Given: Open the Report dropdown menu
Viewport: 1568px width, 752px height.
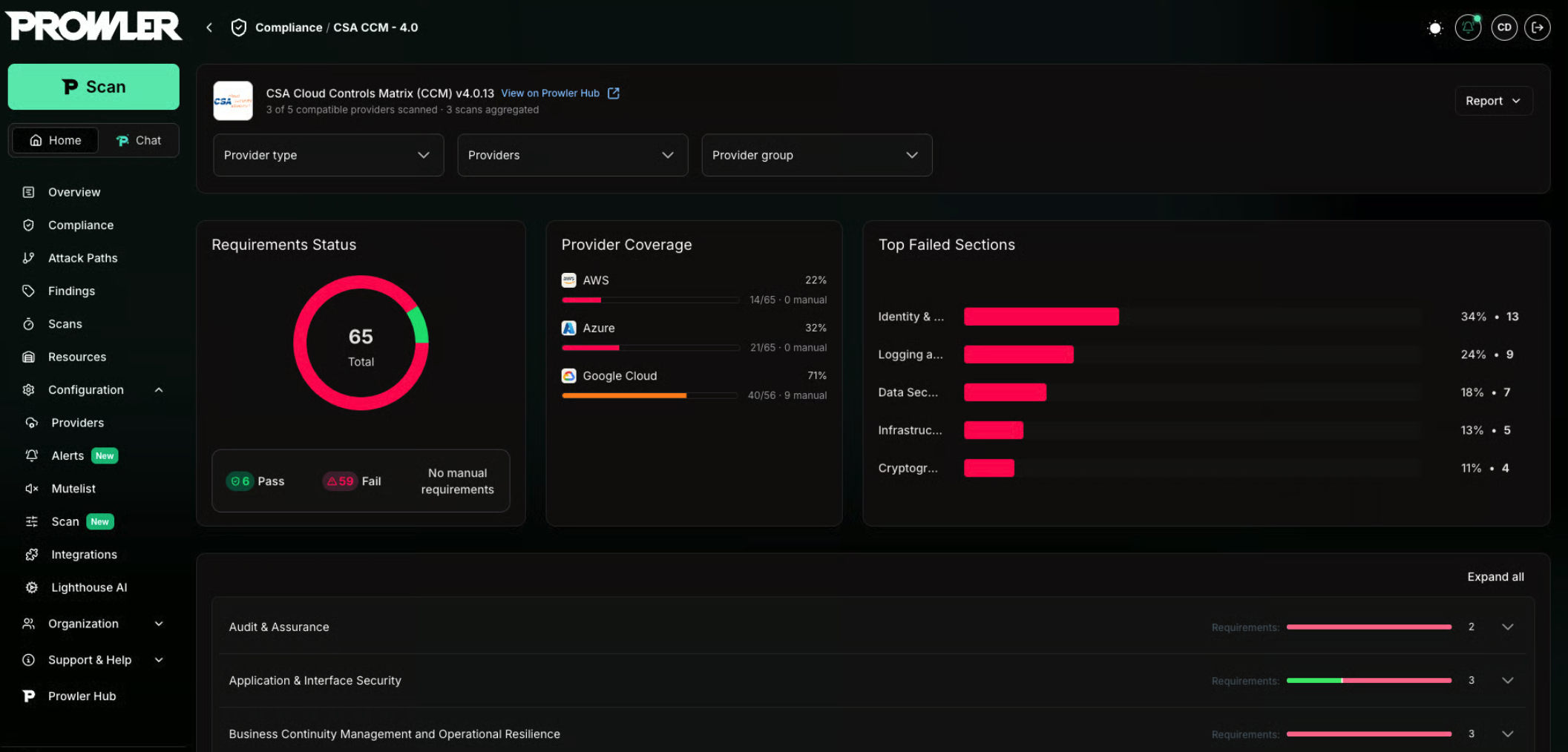Looking at the screenshot, I should pyautogui.click(x=1493, y=101).
